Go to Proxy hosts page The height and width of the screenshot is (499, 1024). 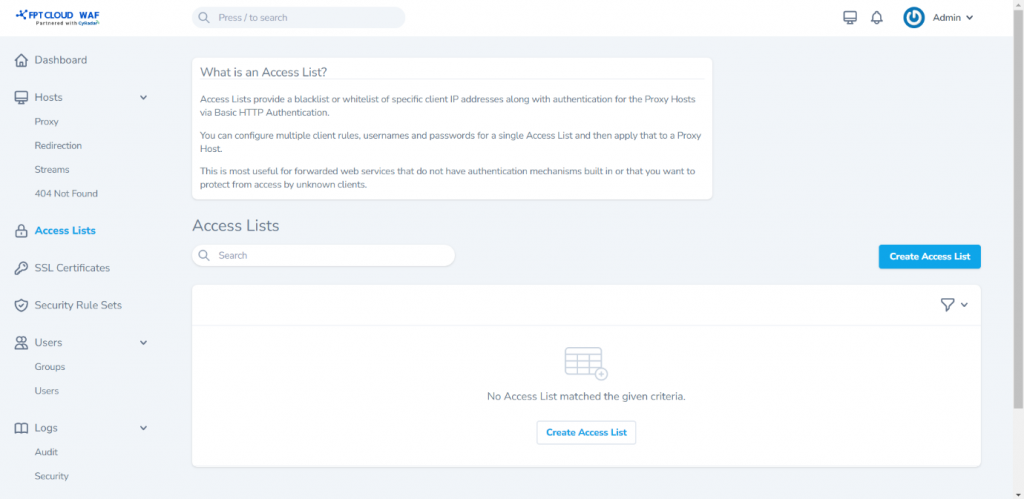(x=47, y=122)
